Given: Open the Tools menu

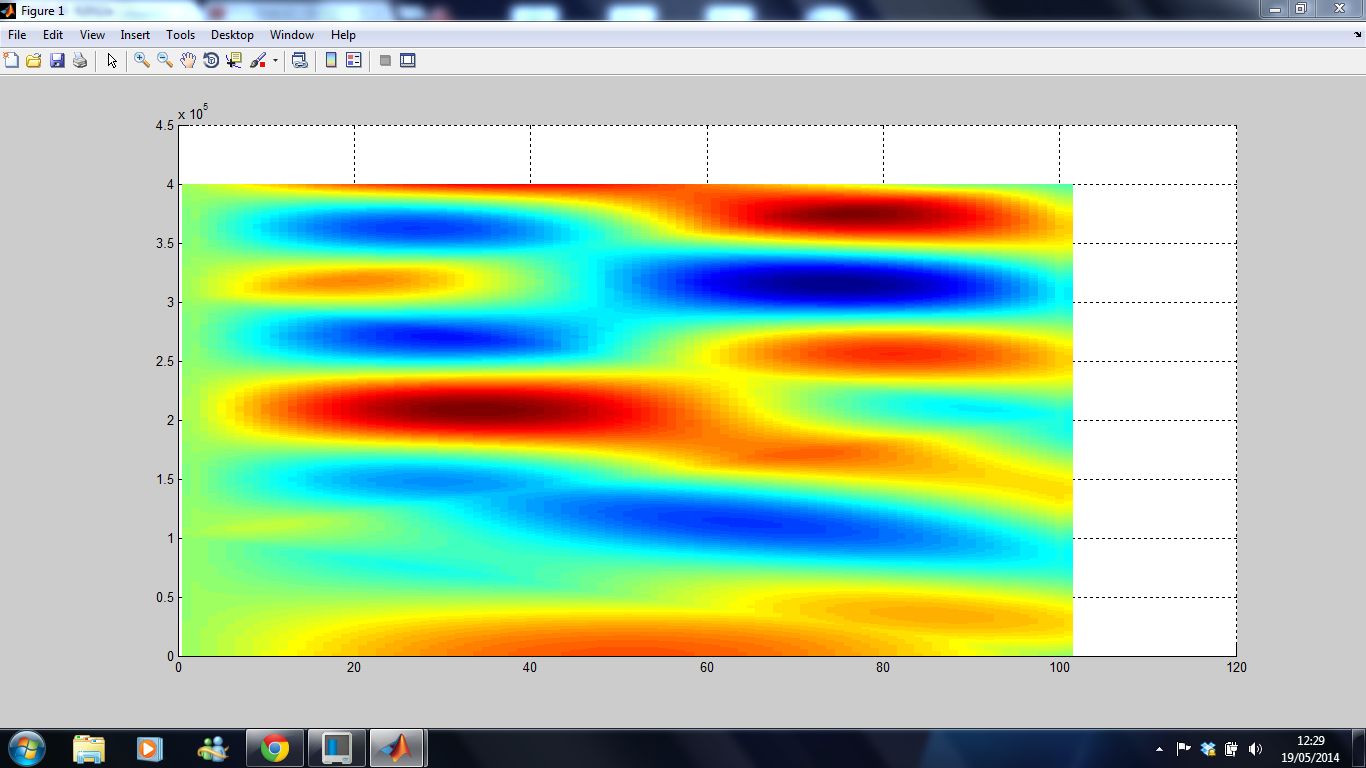Looking at the screenshot, I should click(180, 35).
